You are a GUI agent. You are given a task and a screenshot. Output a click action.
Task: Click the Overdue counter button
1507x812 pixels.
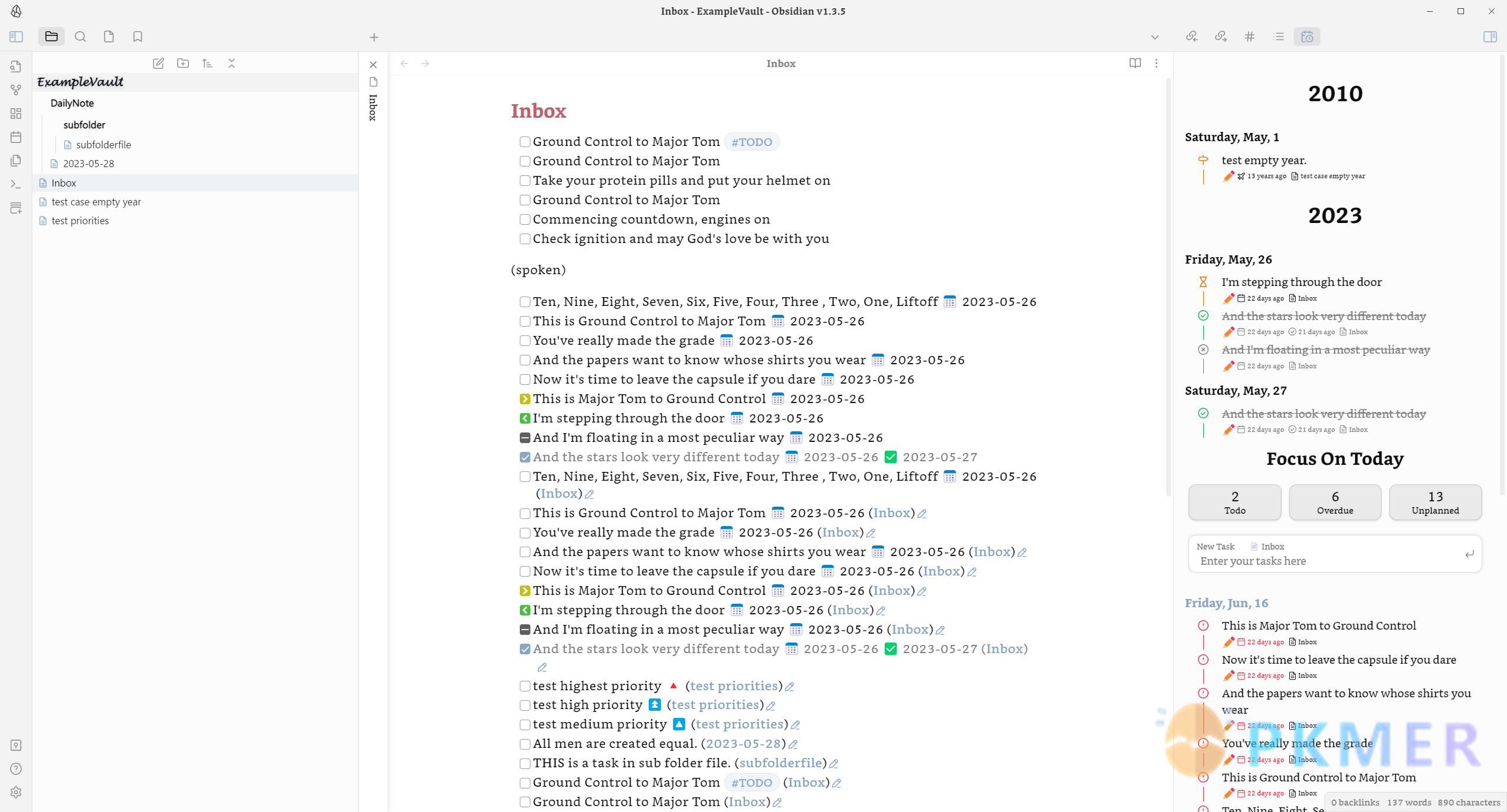(x=1335, y=502)
